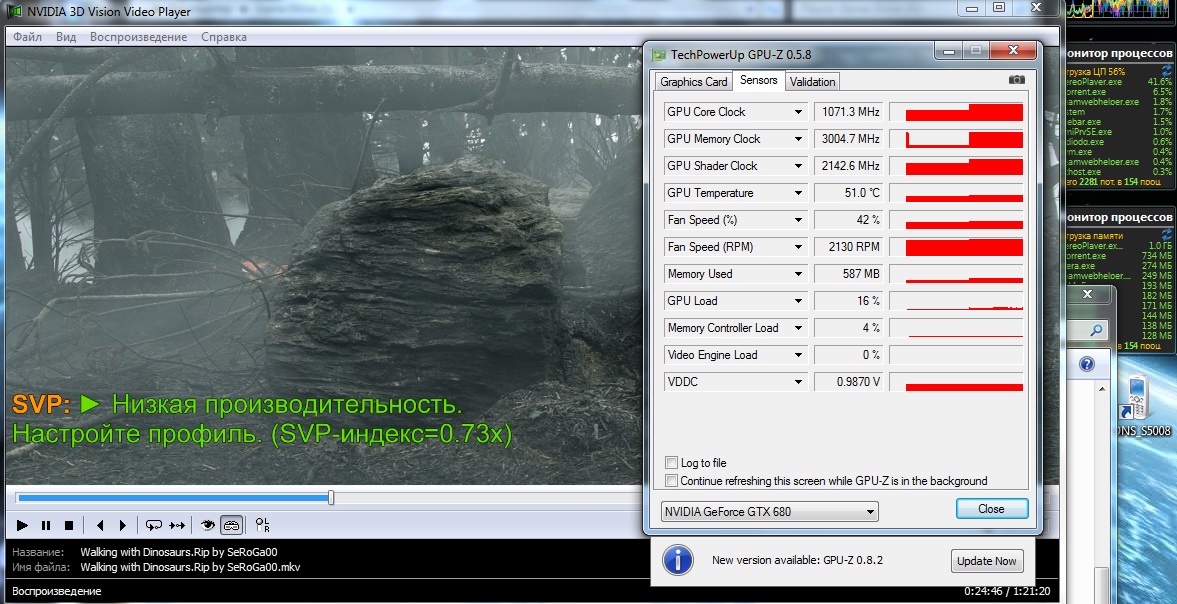Image resolution: width=1177 pixels, height=604 pixels.
Task: Enable the Log to file checkbox
Action: tap(672, 463)
